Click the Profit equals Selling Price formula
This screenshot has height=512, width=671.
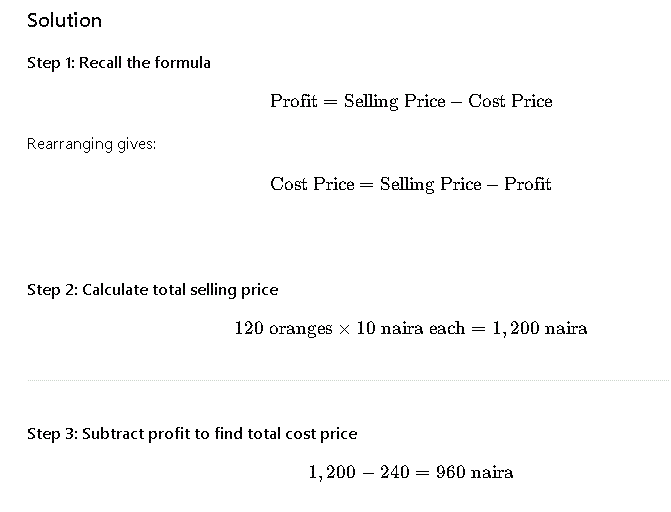point(411,101)
